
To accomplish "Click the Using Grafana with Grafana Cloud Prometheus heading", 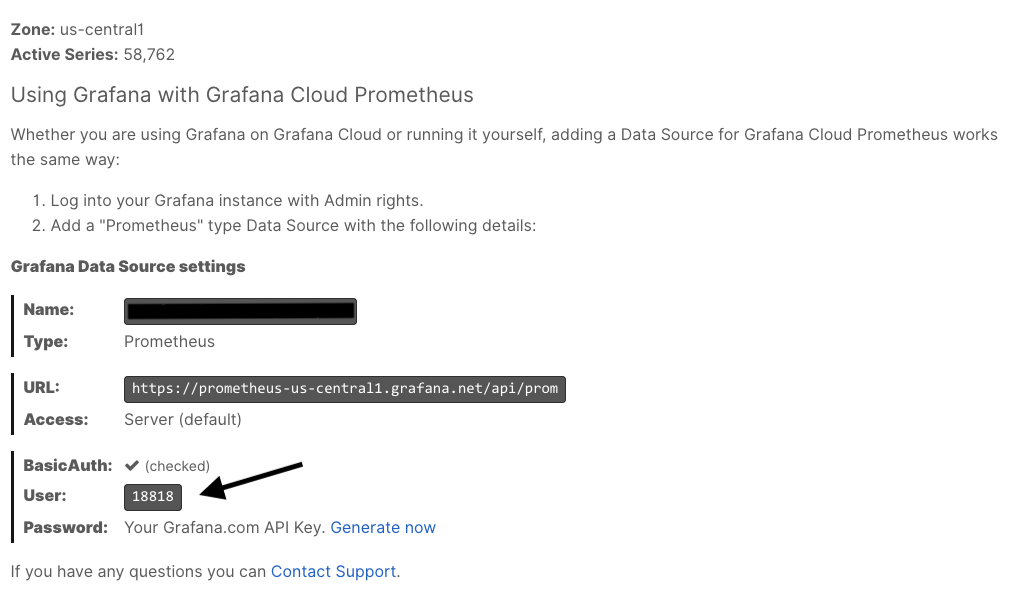I will click(242, 95).
